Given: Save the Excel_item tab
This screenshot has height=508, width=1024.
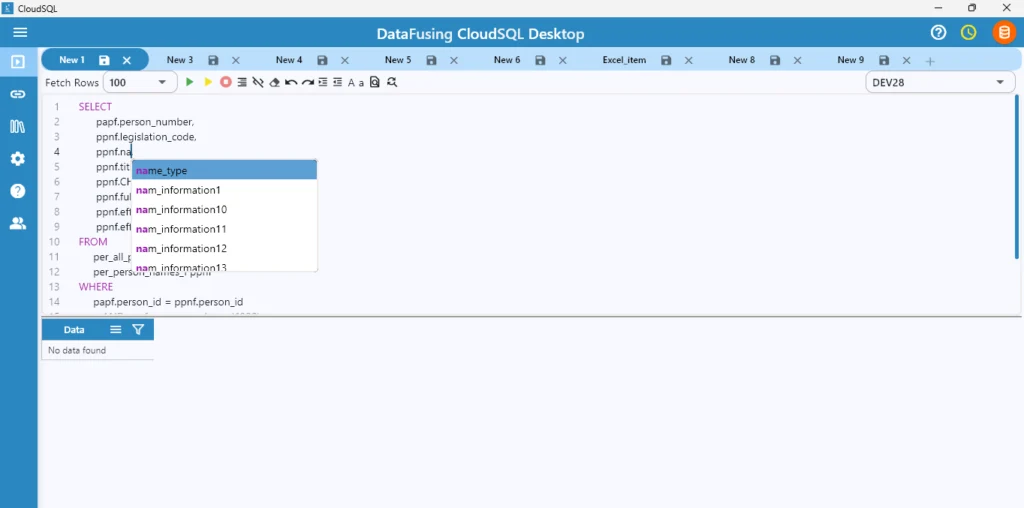Looking at the screenshot, I should 666,60.
